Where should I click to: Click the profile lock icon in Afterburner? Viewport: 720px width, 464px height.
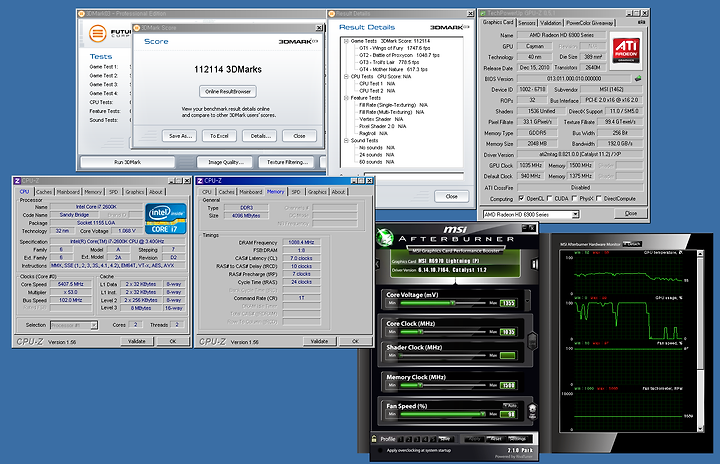pos(374,439)
